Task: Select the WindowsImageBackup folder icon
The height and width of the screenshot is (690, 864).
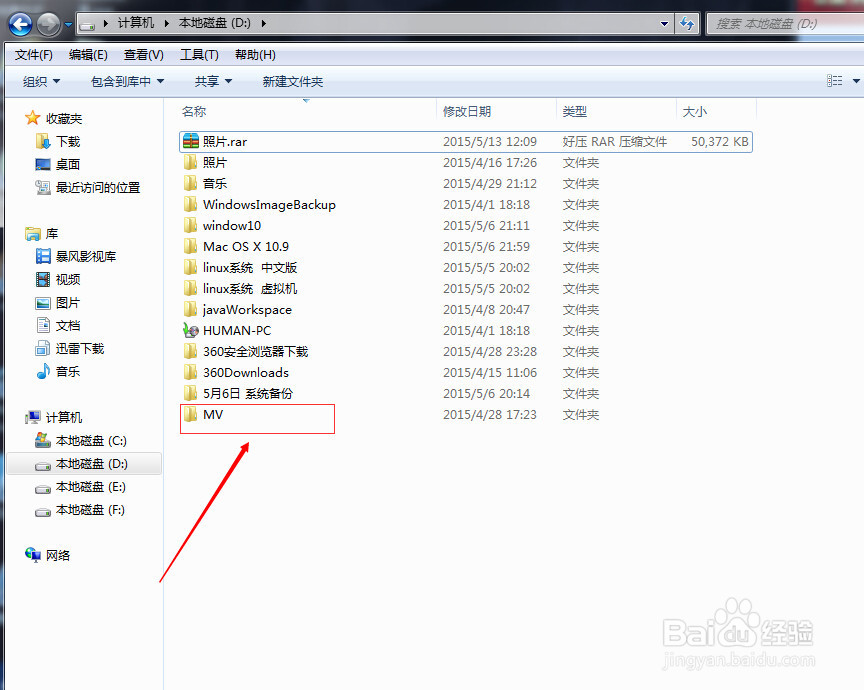Action: 190,204
